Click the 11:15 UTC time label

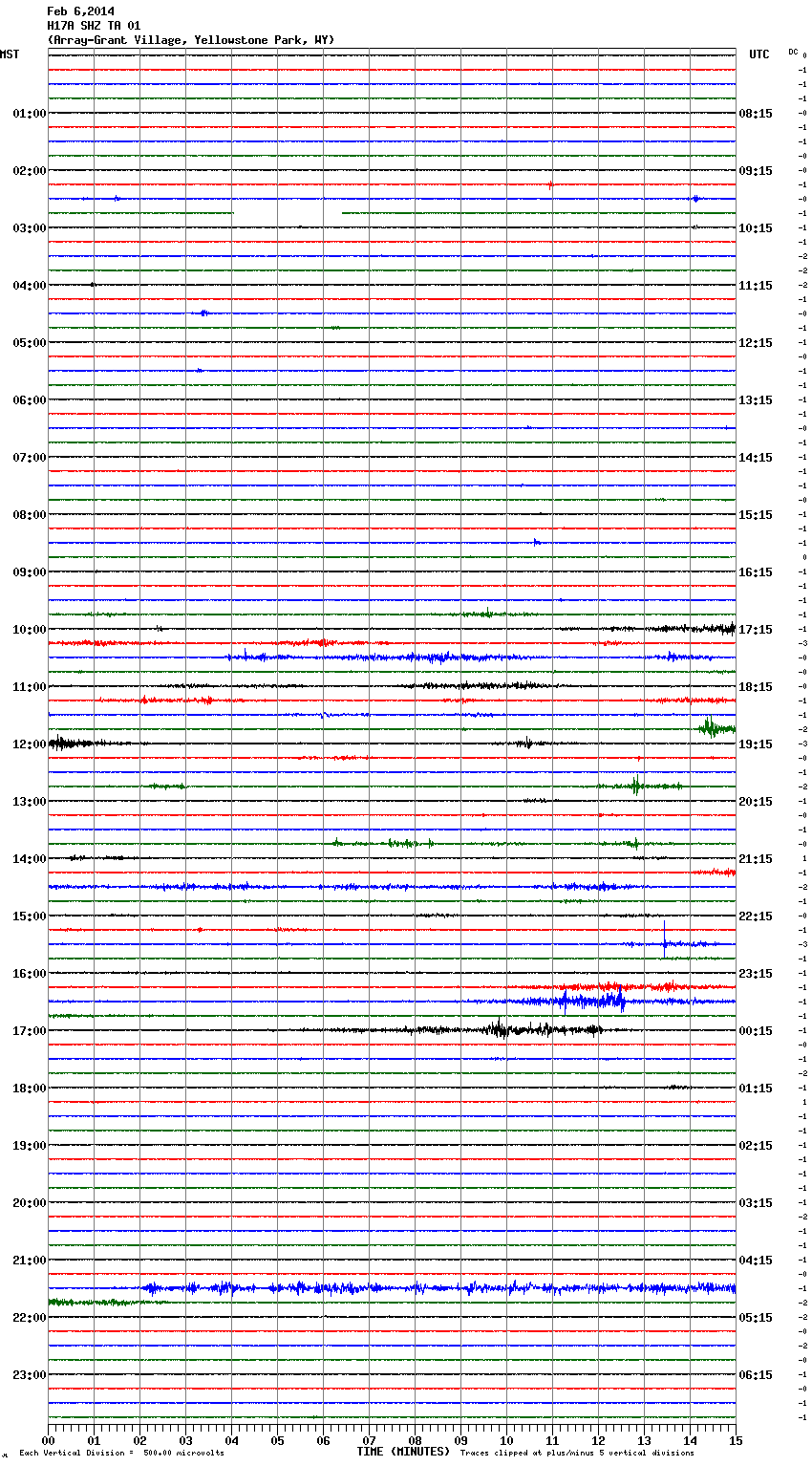pyautogui.click(x=756, y=286)
